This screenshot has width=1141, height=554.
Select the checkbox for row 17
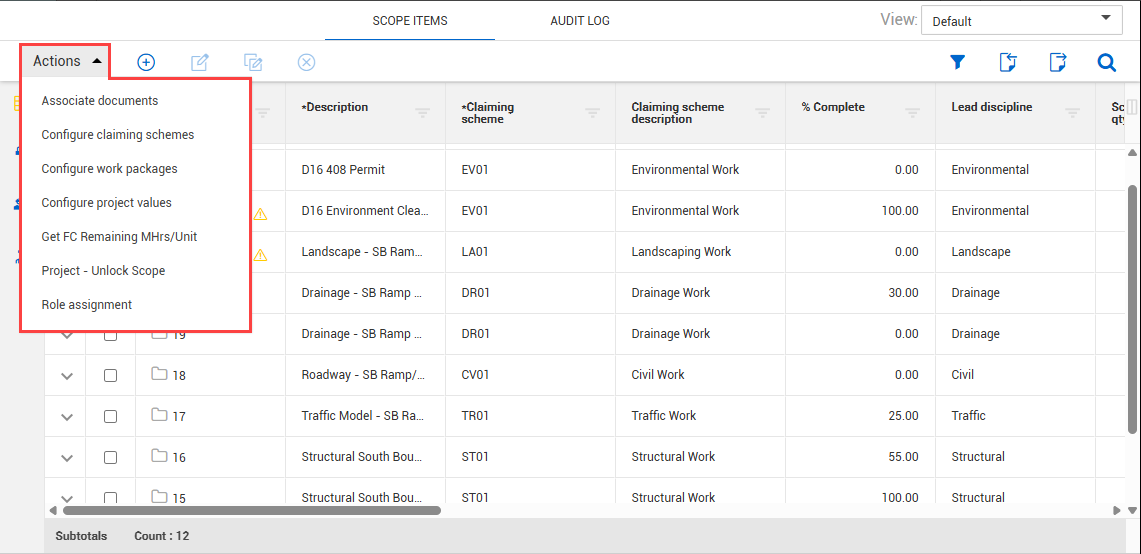(x=111, y=417)
